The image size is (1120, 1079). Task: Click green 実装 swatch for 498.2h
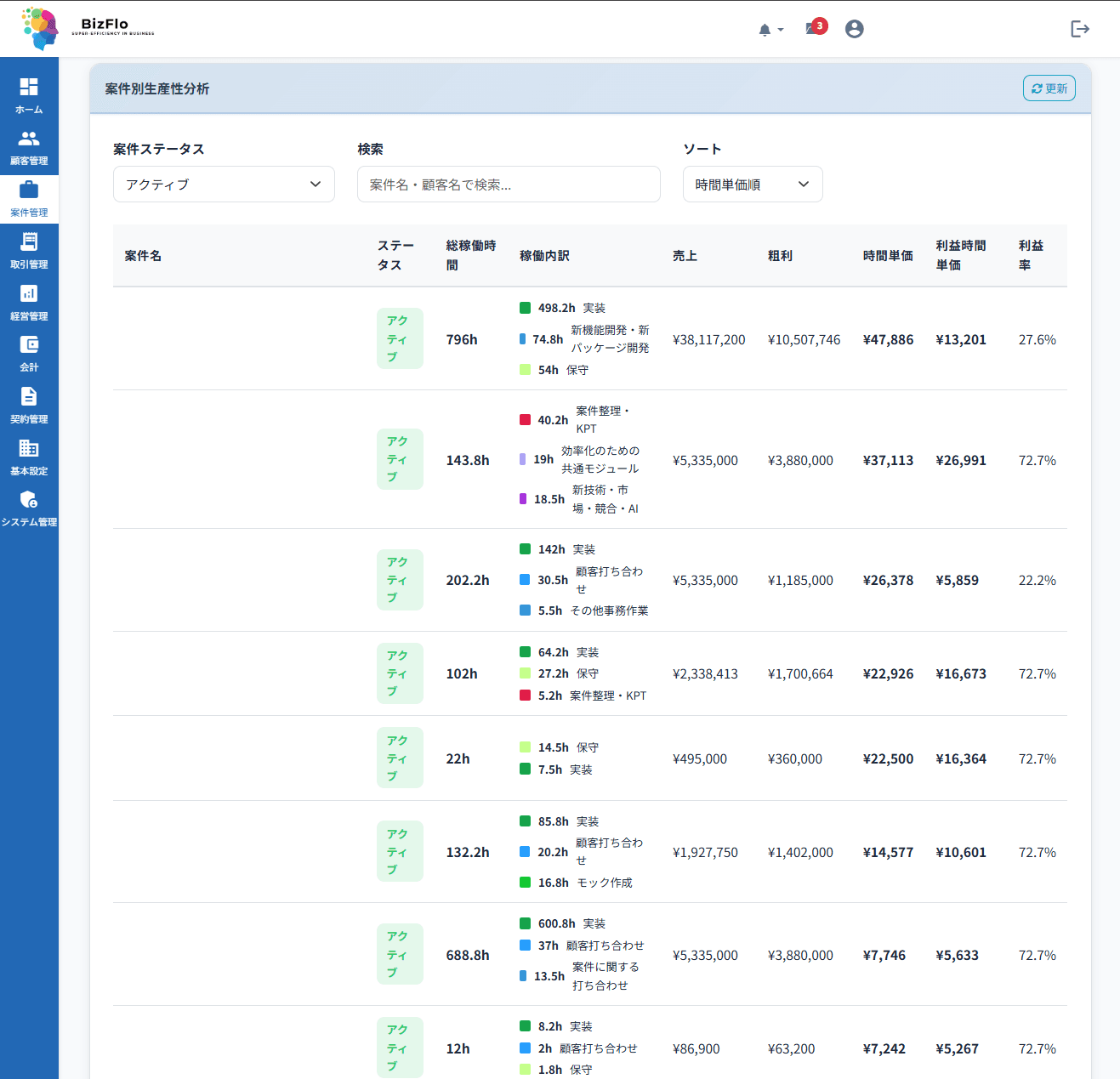click(x=526, y=308)
